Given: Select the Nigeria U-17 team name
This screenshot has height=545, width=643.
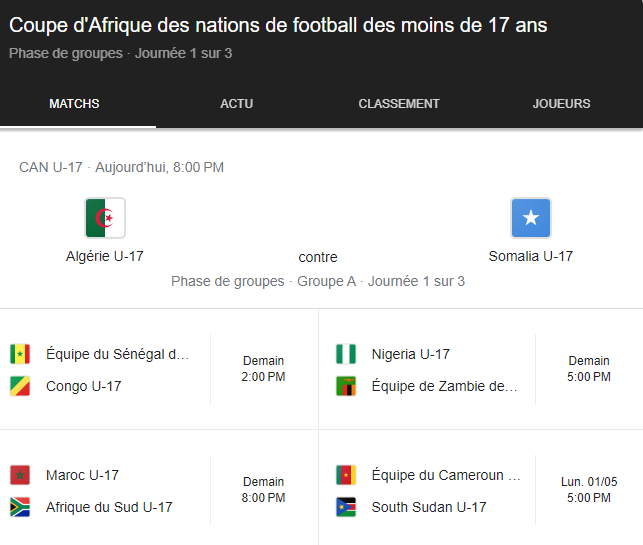Looking at the screenshot, I should (x=410, y=354).
